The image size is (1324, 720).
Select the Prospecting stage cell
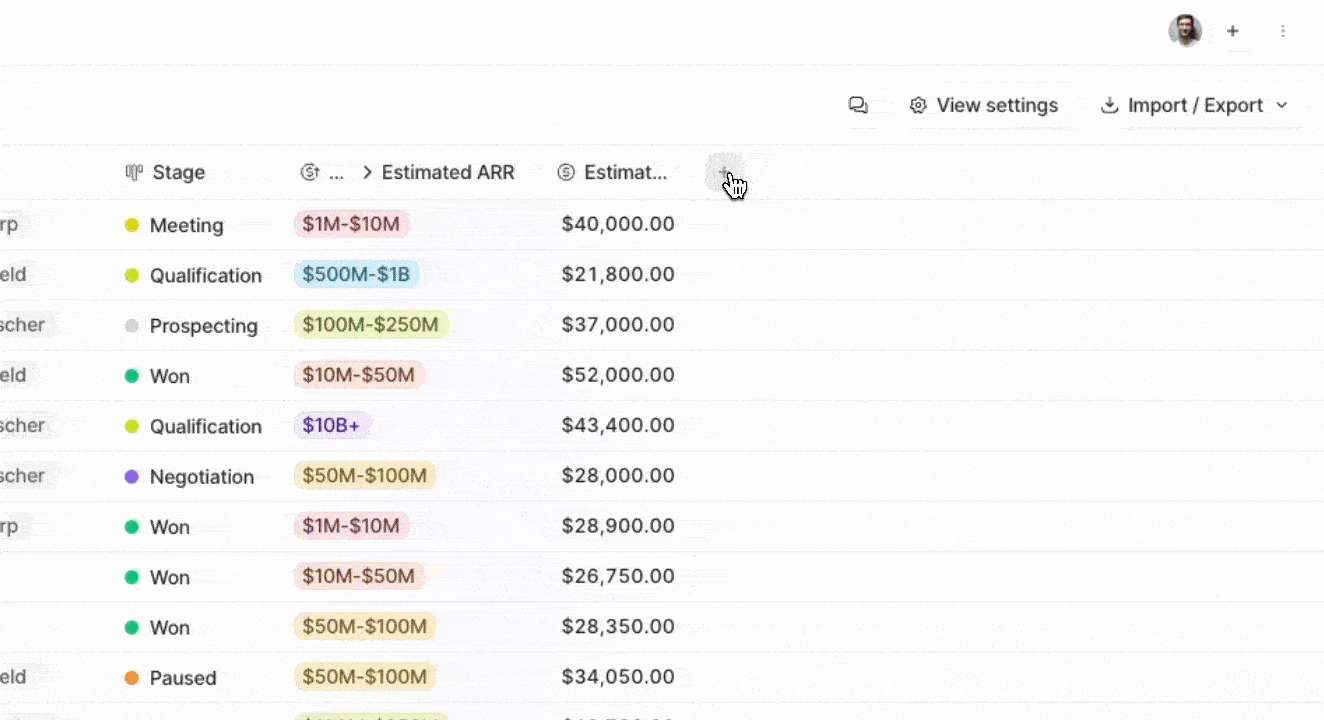click(x=203, y=326)
